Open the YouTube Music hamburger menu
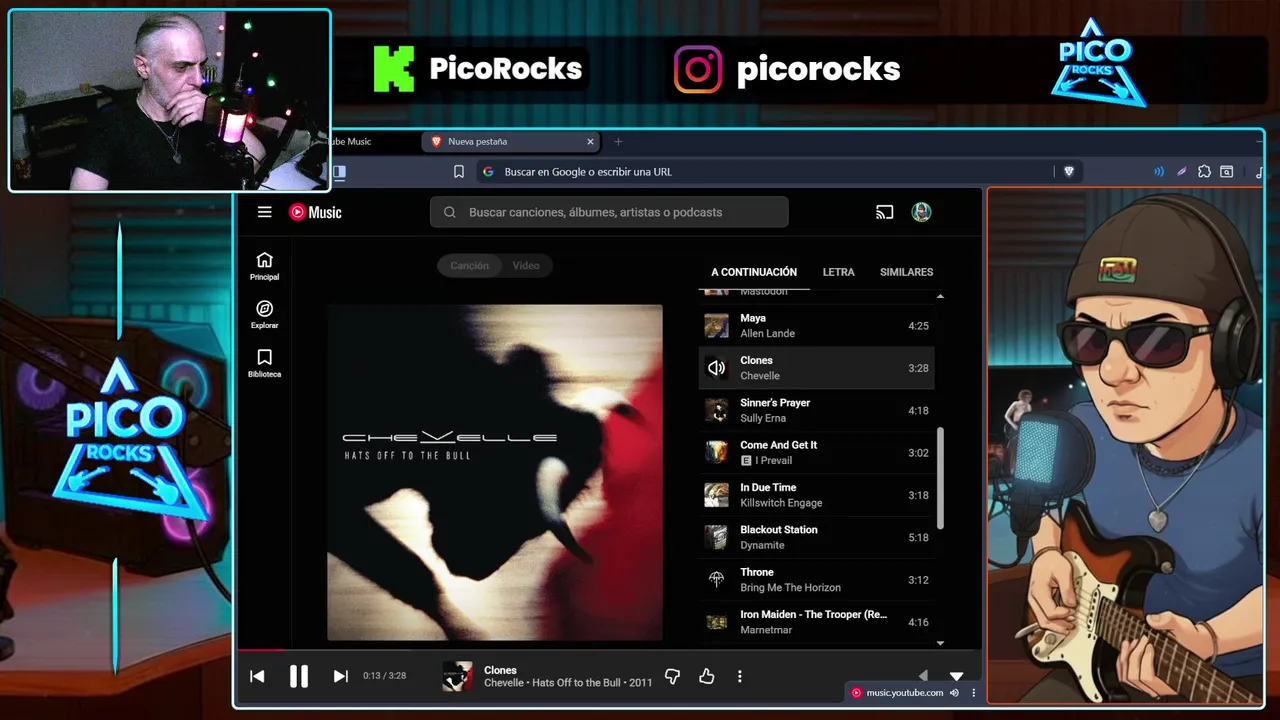1280x720 pixels. pyautogui.click(x=264, y=212)
